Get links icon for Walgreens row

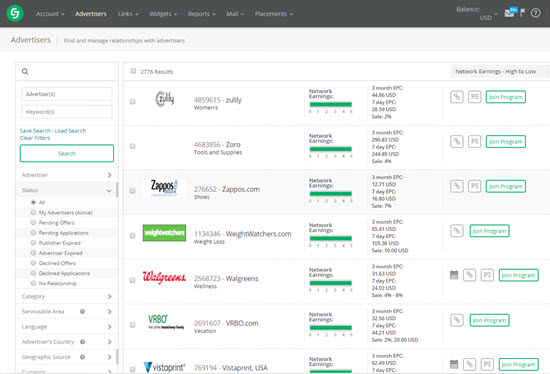pos(469,275)
